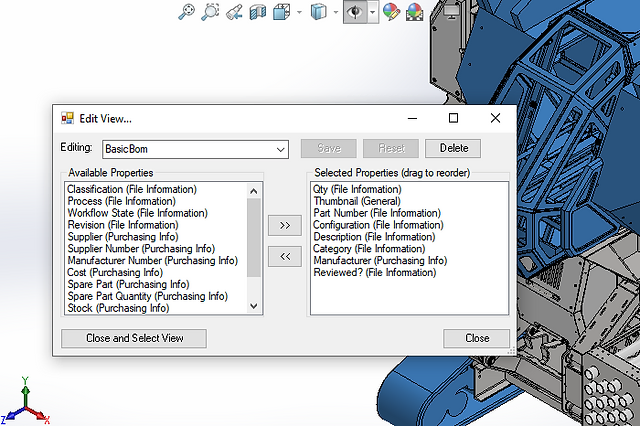Screen dimensions: 640x426
Task: Click the Apply Scene icon
Action: point(414,12)
